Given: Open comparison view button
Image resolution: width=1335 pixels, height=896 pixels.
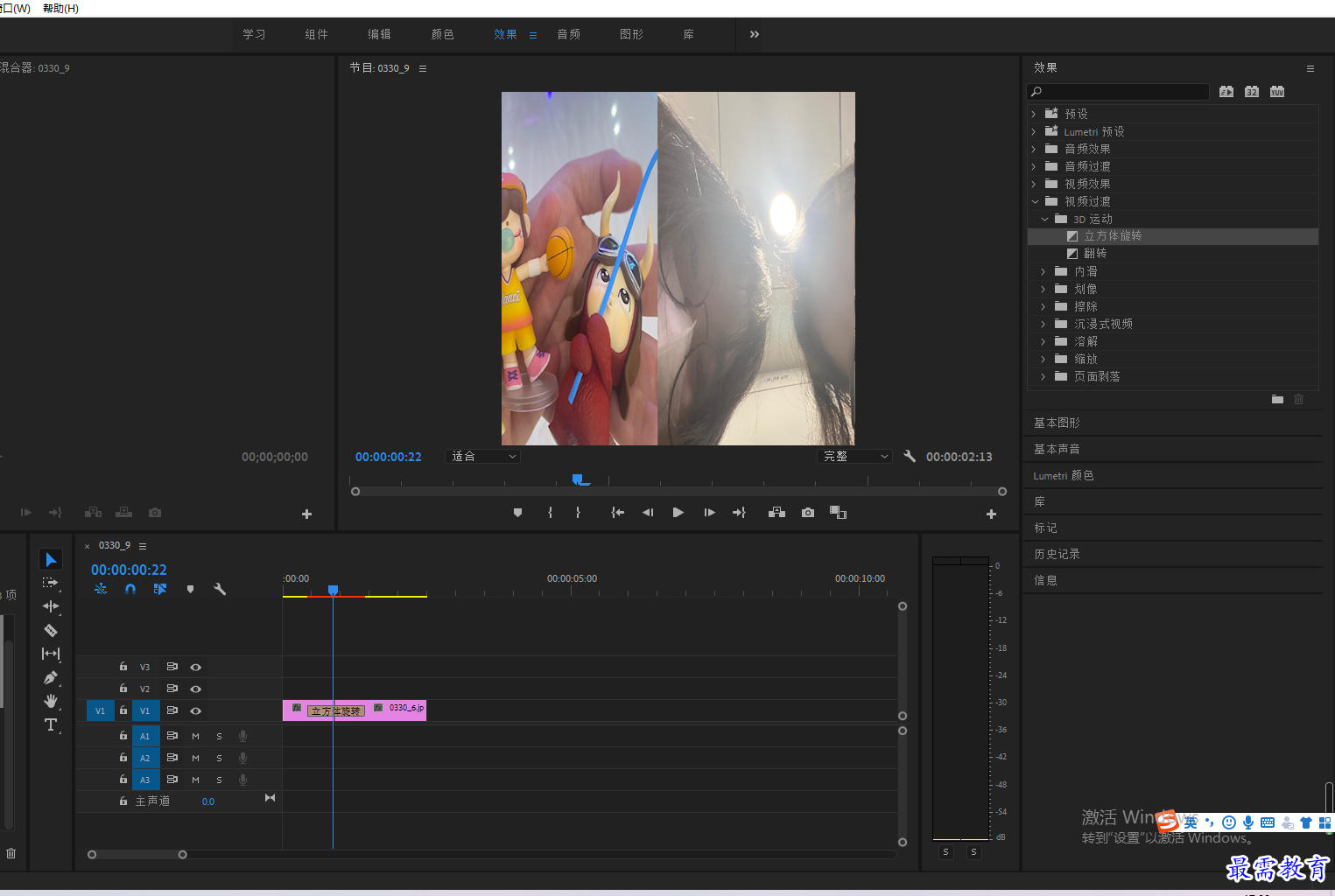Looking at the screenshot, I should pos(838,513).
